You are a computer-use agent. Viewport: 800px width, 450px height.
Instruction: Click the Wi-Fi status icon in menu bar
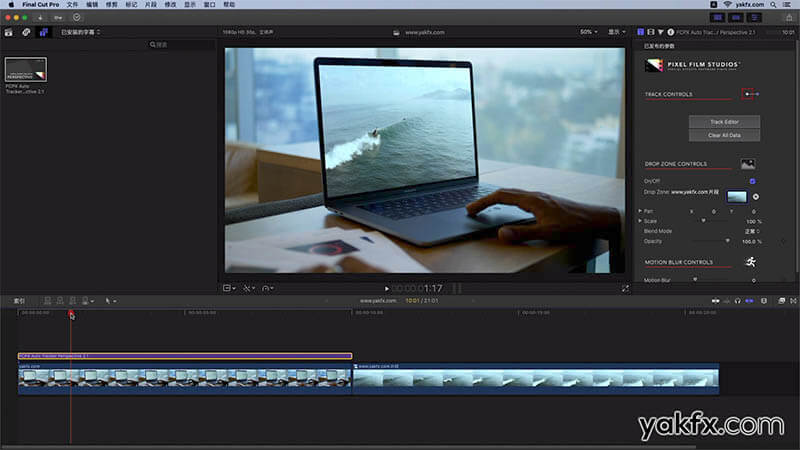(727, 5)
